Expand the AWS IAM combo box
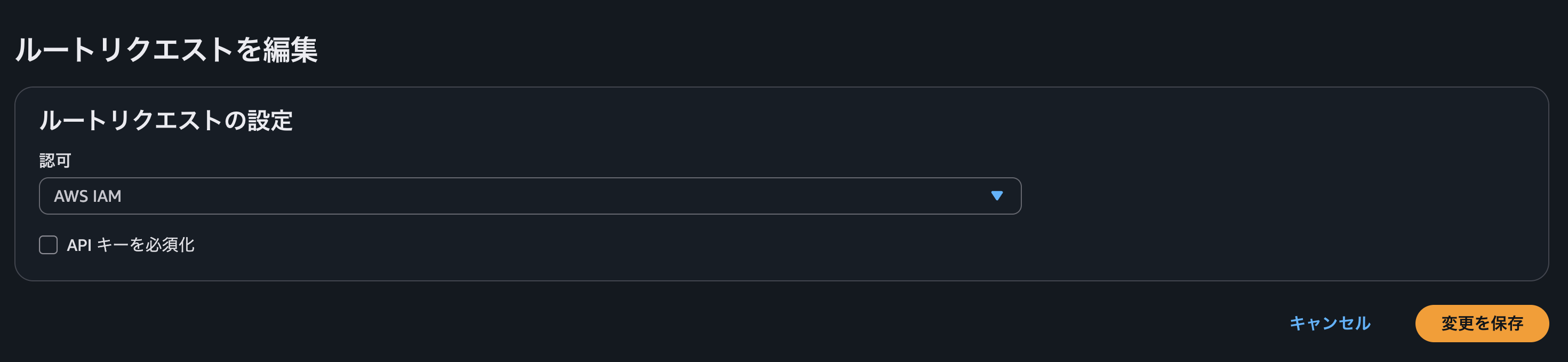The image size is (1568, 362). click(530, 195)
